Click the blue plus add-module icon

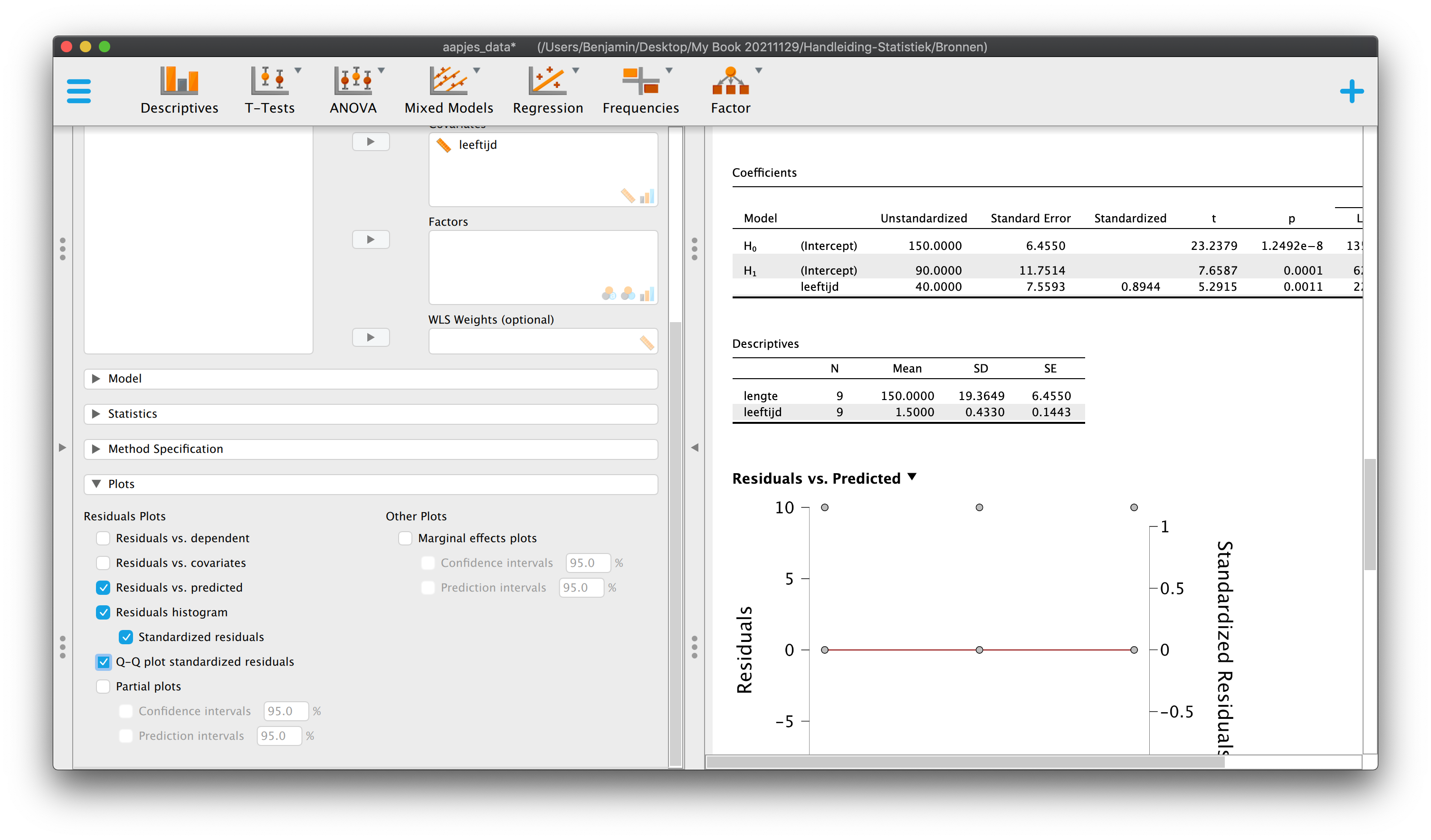(1352, 91)
